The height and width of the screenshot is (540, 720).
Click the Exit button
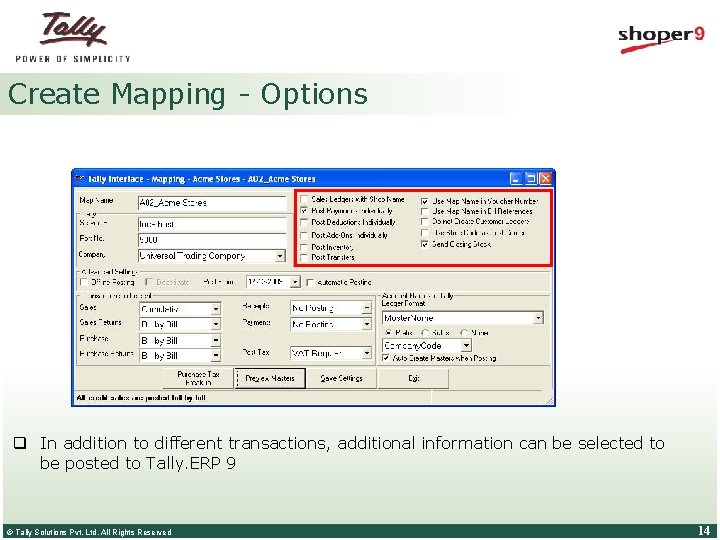[x=413, y=378]
